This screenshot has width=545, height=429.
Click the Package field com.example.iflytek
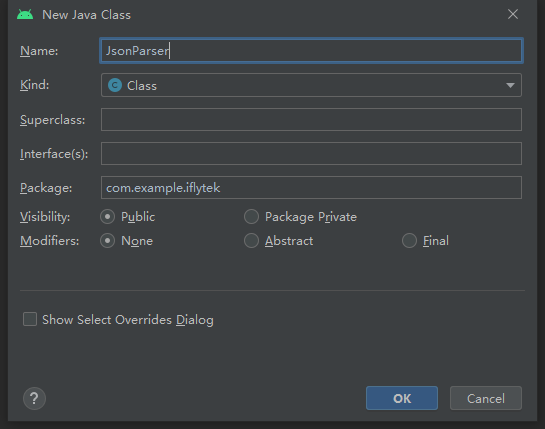pos(311,188)
